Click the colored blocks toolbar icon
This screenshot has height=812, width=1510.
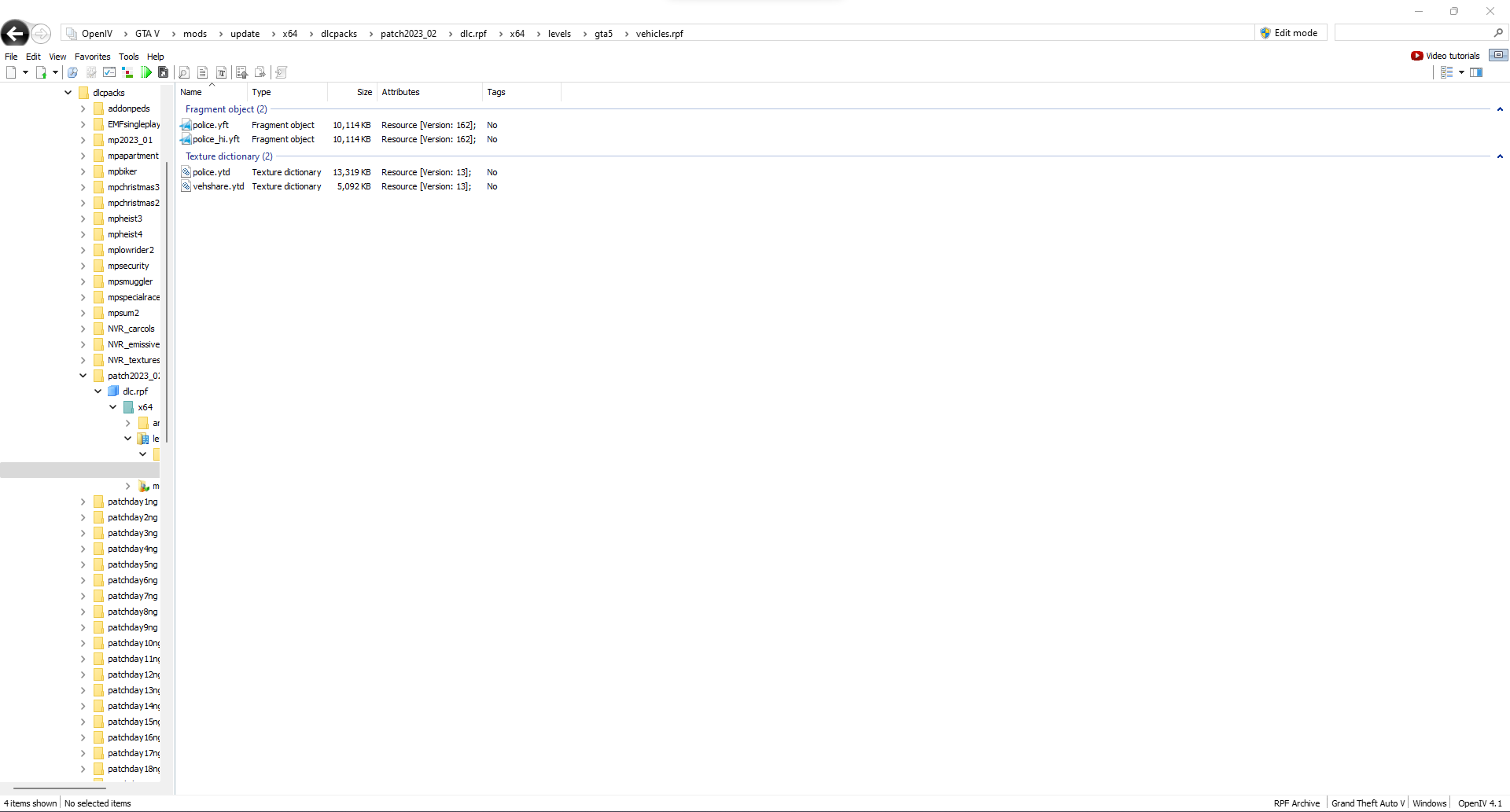click(127, 72)
